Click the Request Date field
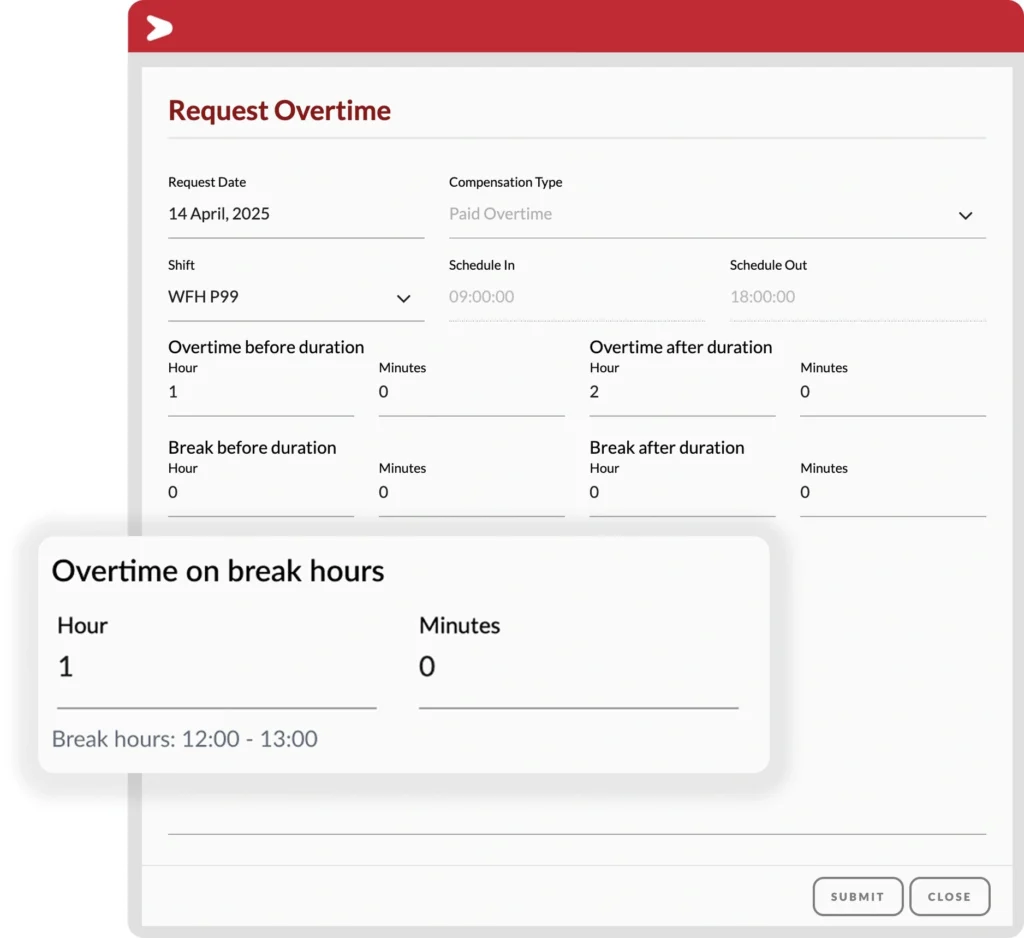 pos(295,214)
